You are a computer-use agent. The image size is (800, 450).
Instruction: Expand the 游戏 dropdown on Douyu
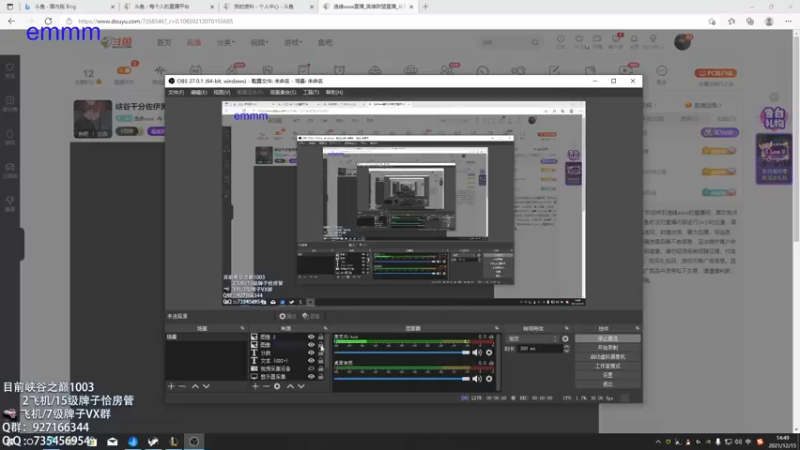[293, 42]
